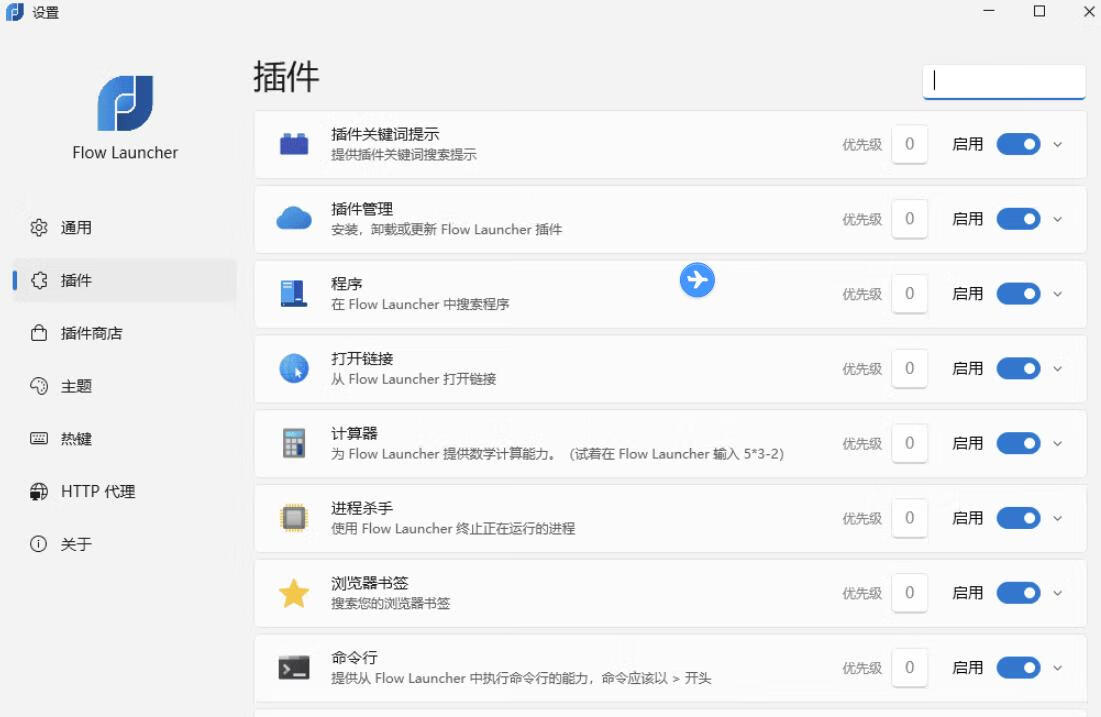Maximize the 设置 window

tap(1039, 11)
